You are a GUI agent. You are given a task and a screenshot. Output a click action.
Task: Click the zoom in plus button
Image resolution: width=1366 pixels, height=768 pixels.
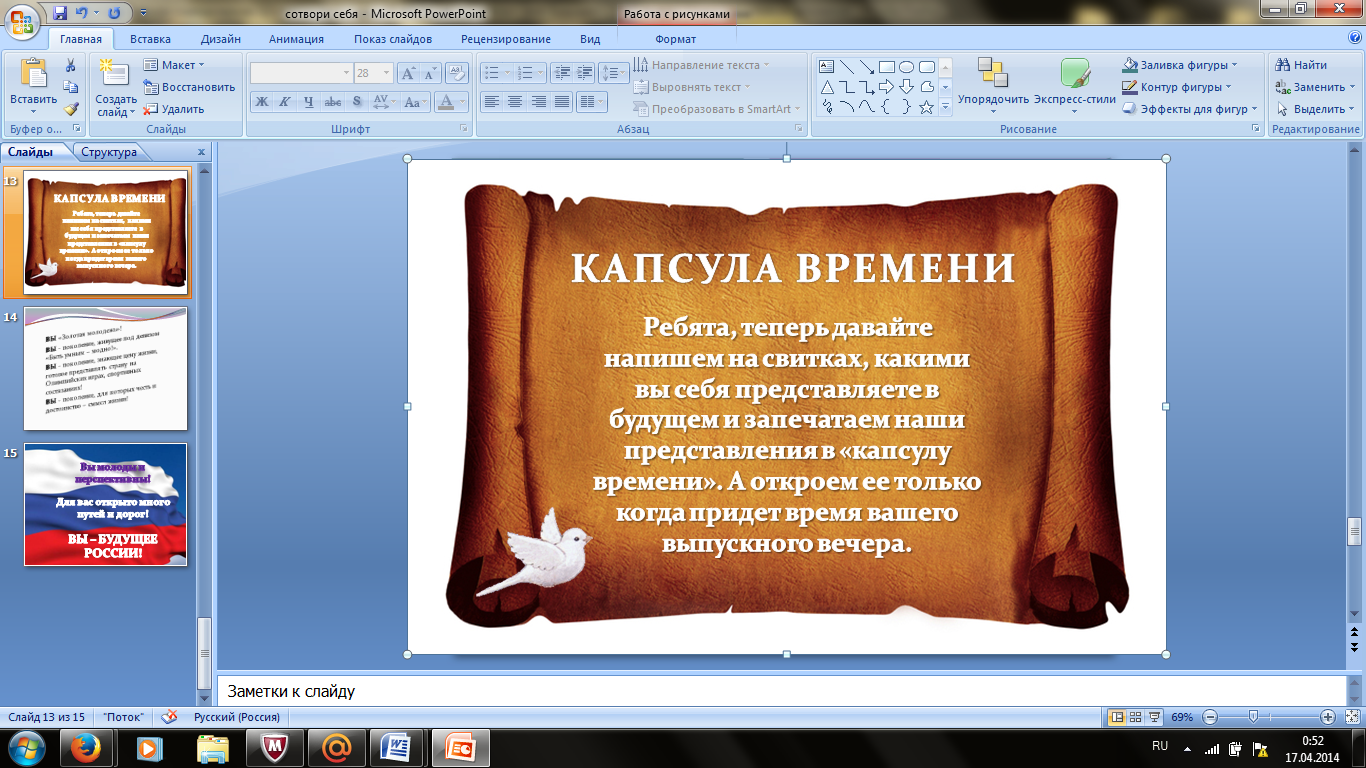click(x=1328, y=717)
